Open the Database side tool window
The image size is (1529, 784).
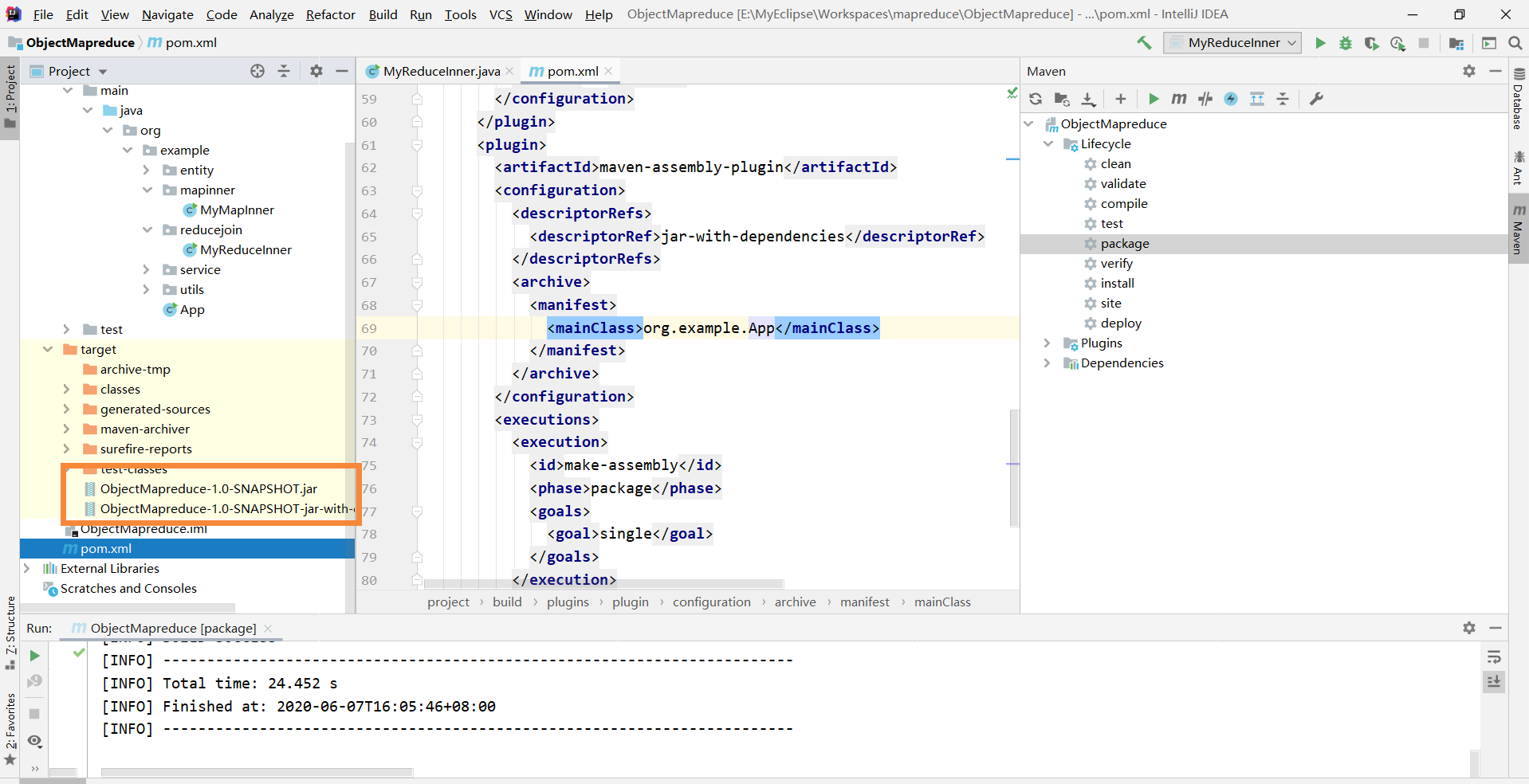[1519, 99]
